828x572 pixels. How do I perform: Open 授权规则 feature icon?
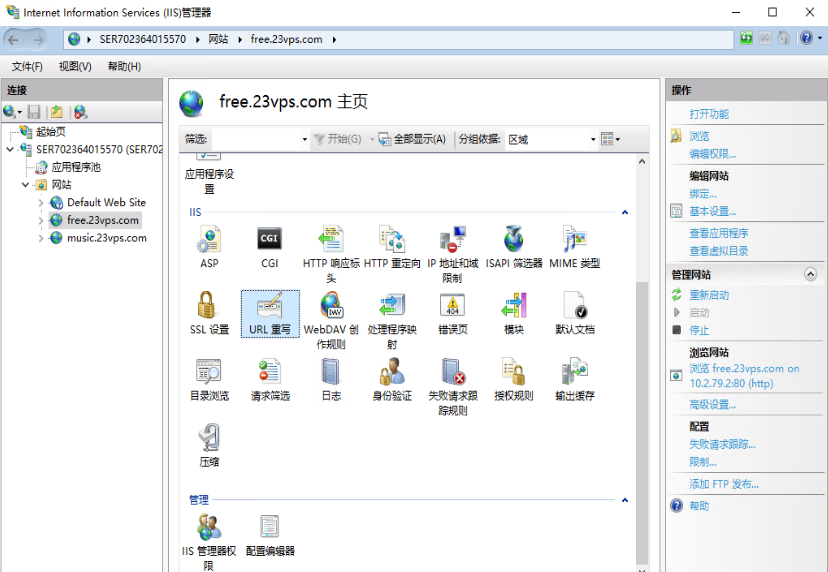click(x=514, y=380)
